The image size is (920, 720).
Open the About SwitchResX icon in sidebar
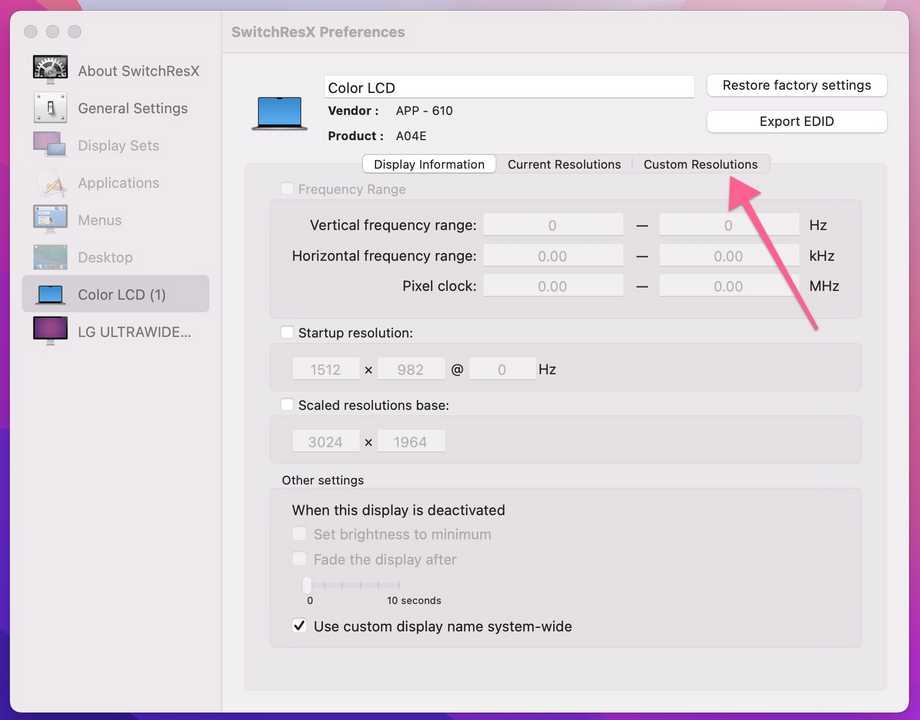(x=50, y=69)
